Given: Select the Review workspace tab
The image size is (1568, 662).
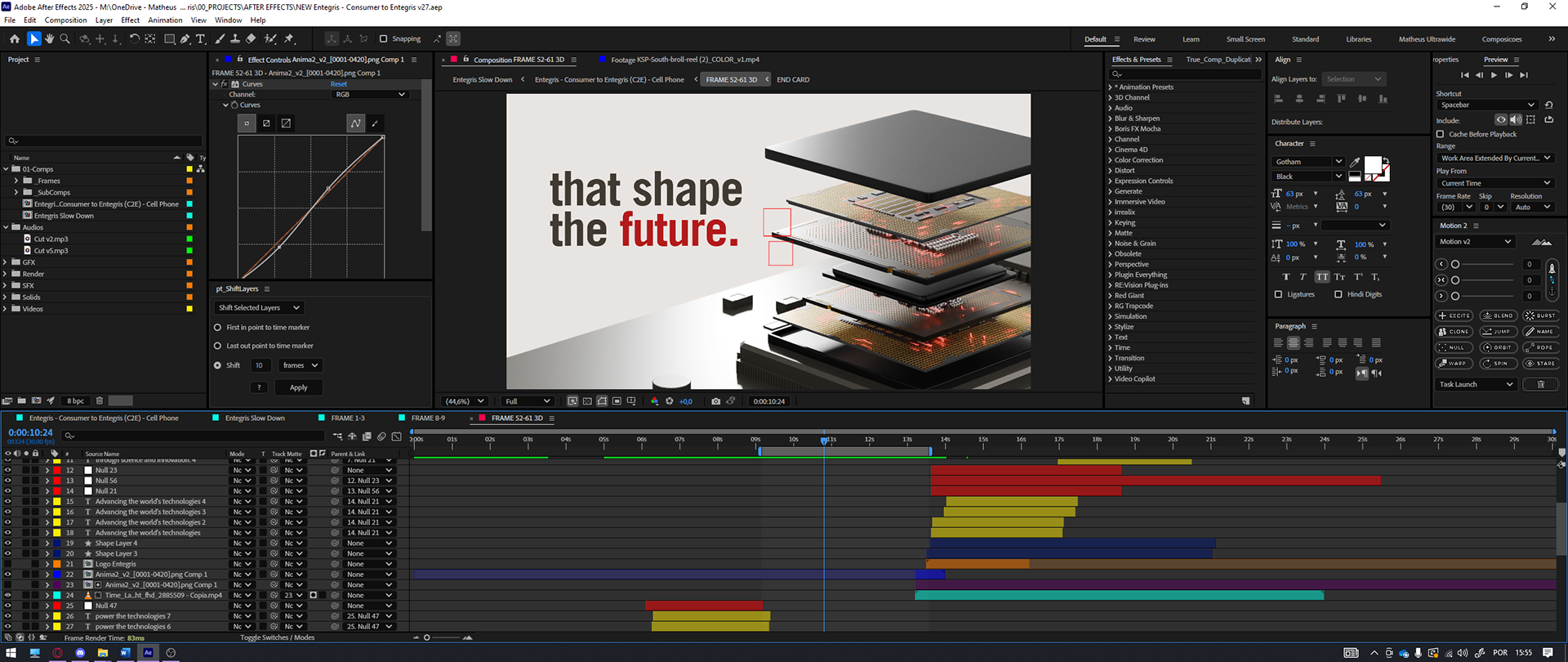Looking at the screenshot, I should (x=1144, y=39).
